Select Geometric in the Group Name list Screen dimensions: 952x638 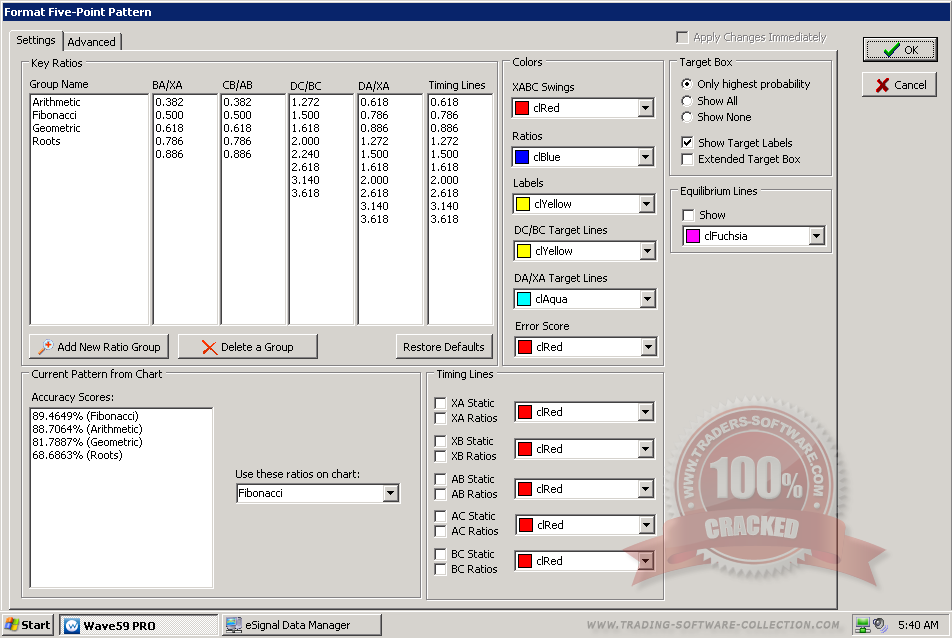[x=56, y=128]
